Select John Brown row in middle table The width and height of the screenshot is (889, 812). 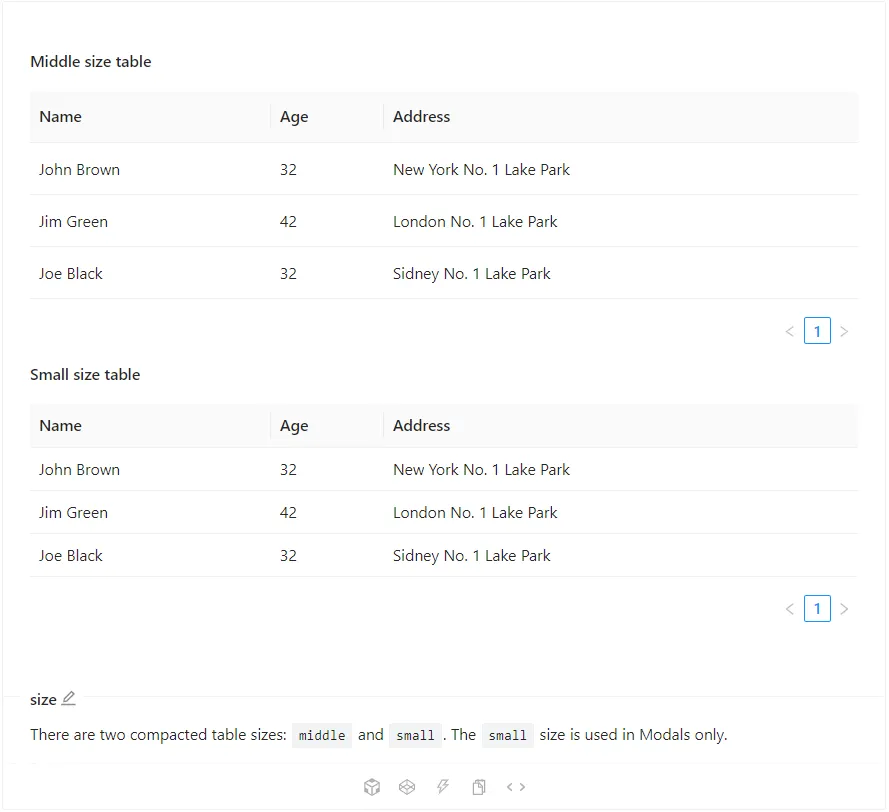444,169
